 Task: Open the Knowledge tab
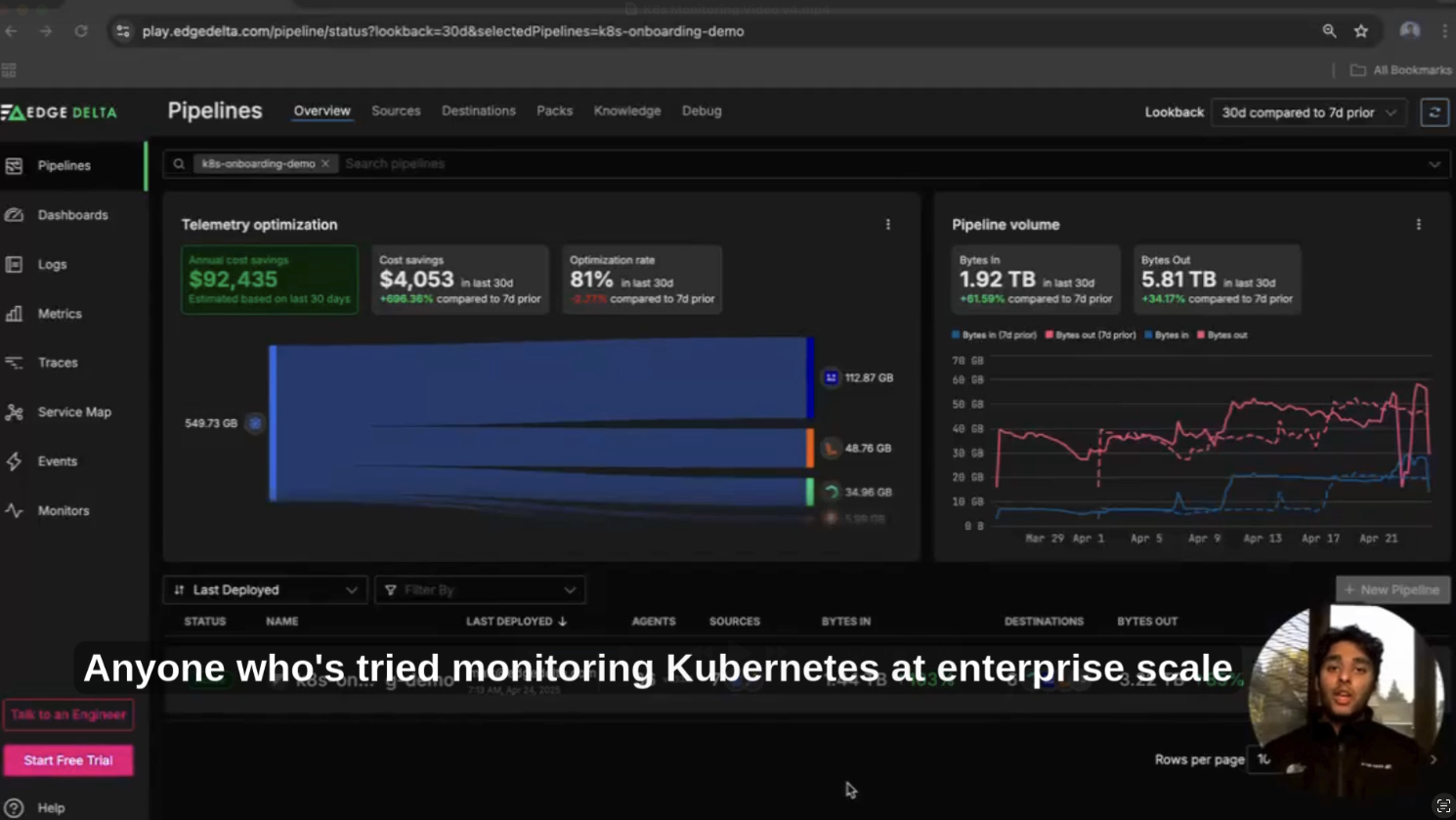(626, 110)
